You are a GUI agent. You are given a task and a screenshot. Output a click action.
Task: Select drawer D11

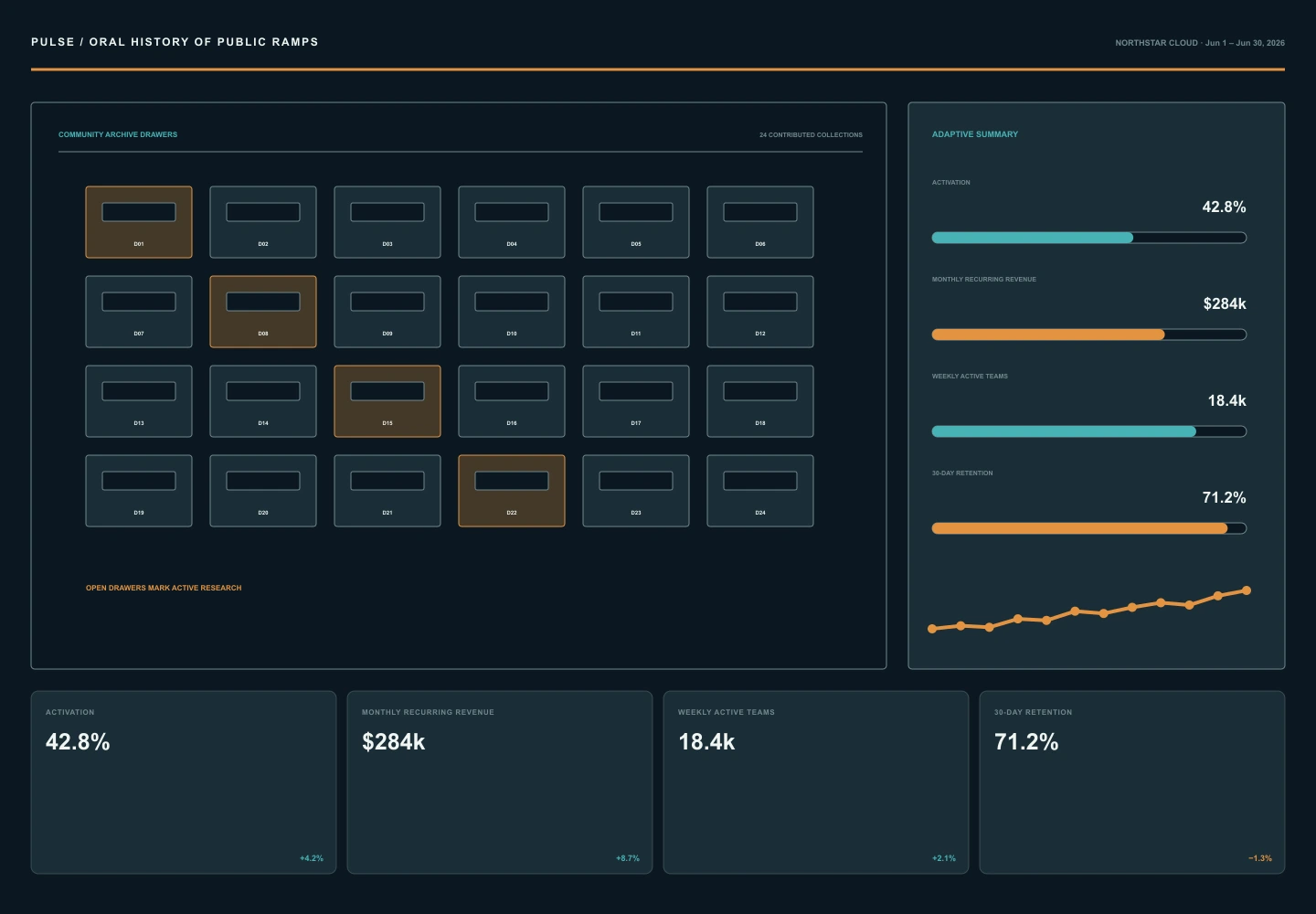636,312
